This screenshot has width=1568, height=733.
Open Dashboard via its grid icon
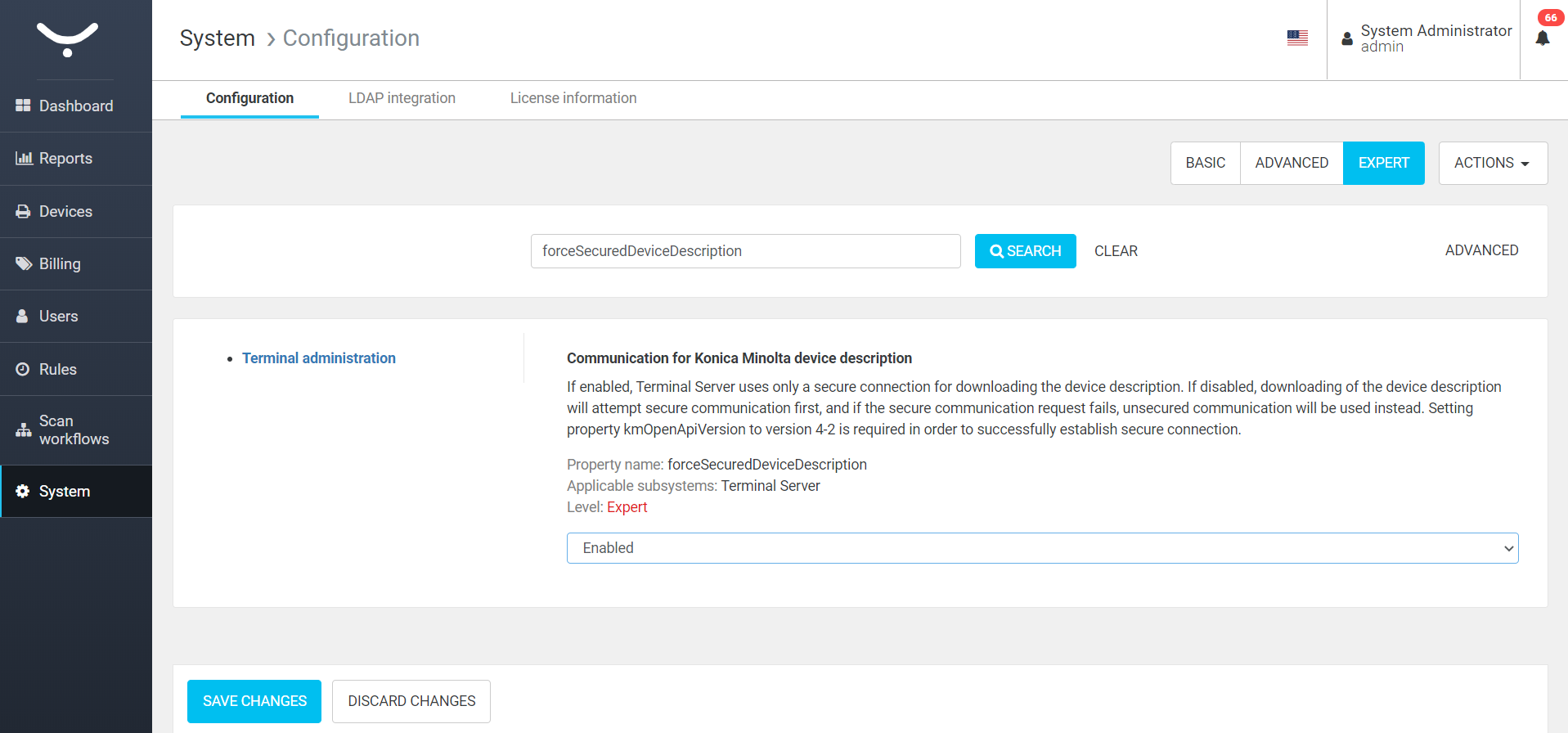(x=23, y=106)
